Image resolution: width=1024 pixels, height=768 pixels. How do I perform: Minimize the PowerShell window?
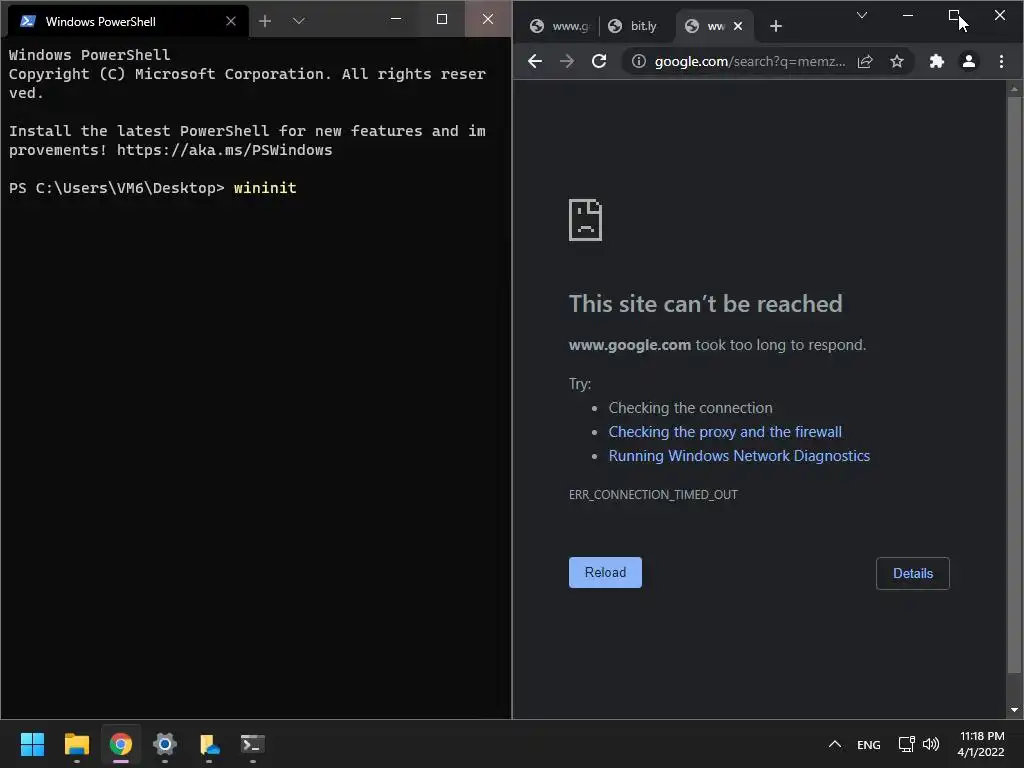(396, 19)
